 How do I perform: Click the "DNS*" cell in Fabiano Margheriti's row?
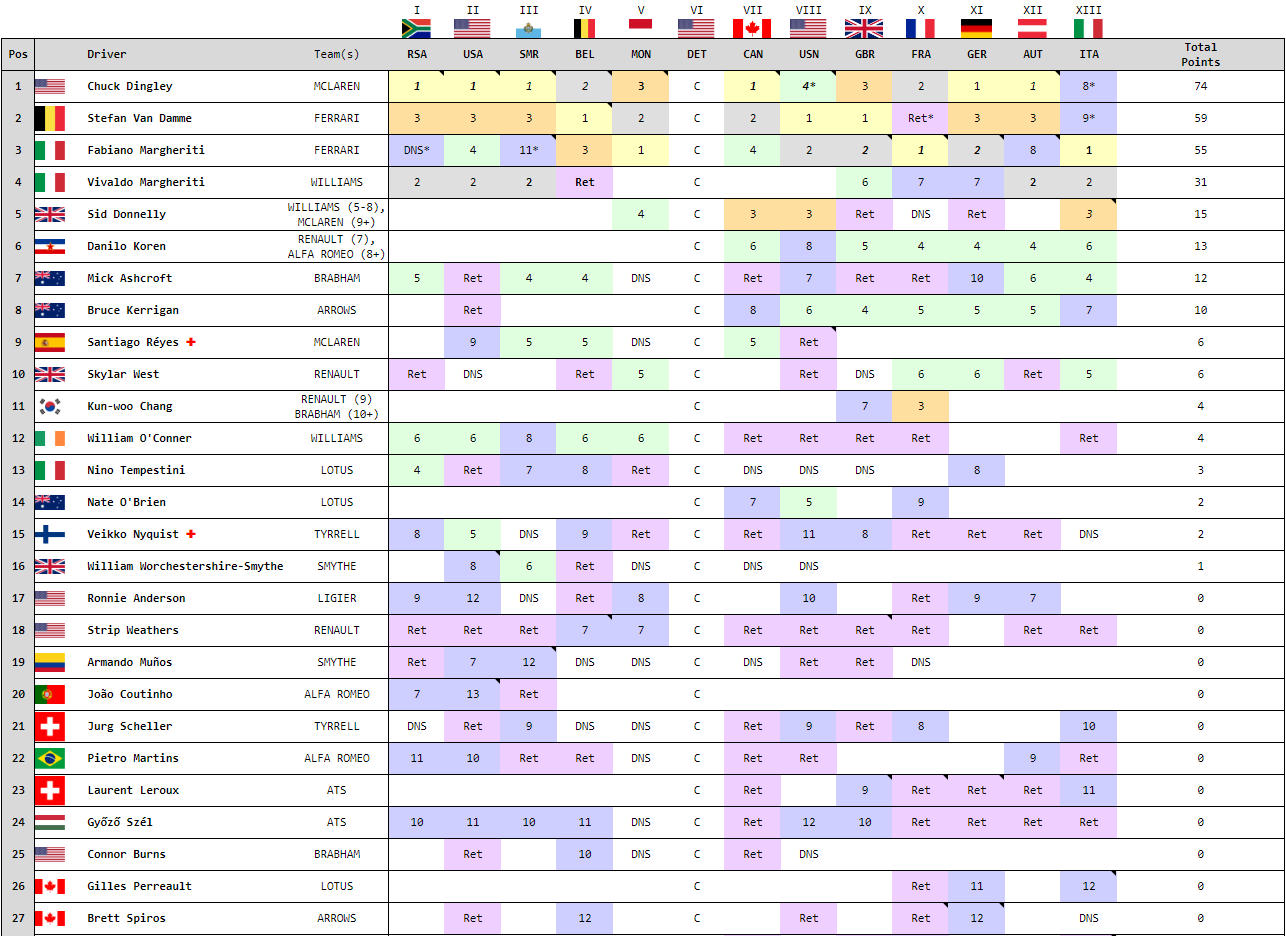tap(417, 150)
